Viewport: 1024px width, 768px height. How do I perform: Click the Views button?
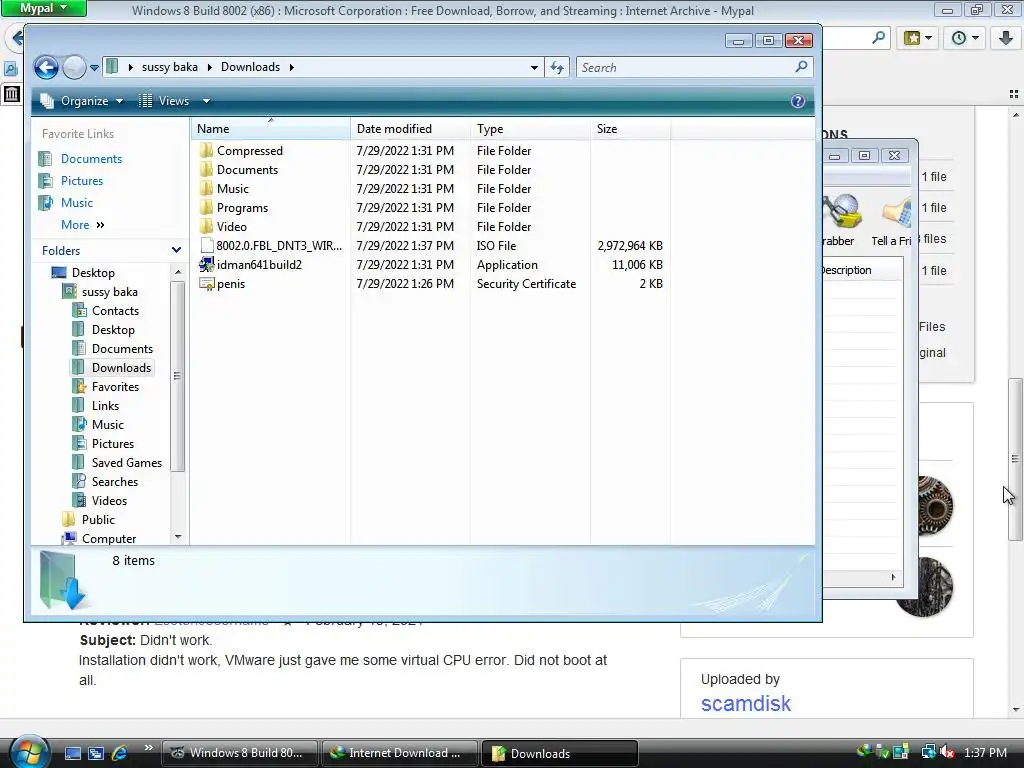click(x=166, y=101)
